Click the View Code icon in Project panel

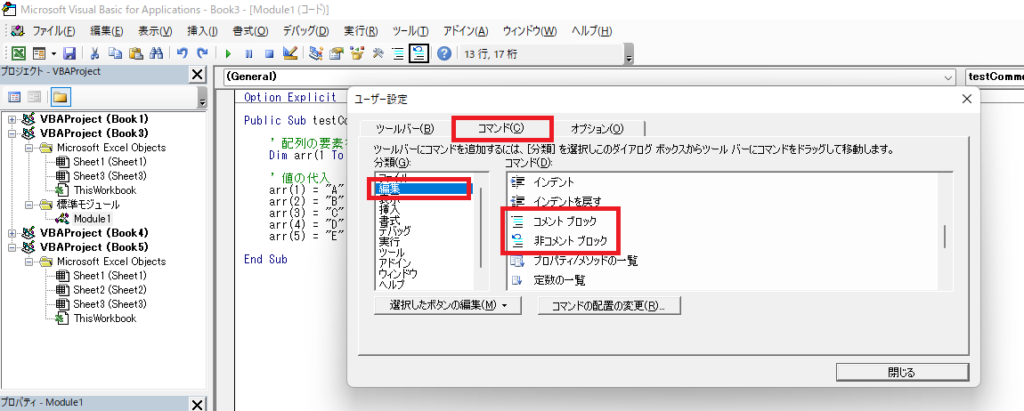pos(15,97)
